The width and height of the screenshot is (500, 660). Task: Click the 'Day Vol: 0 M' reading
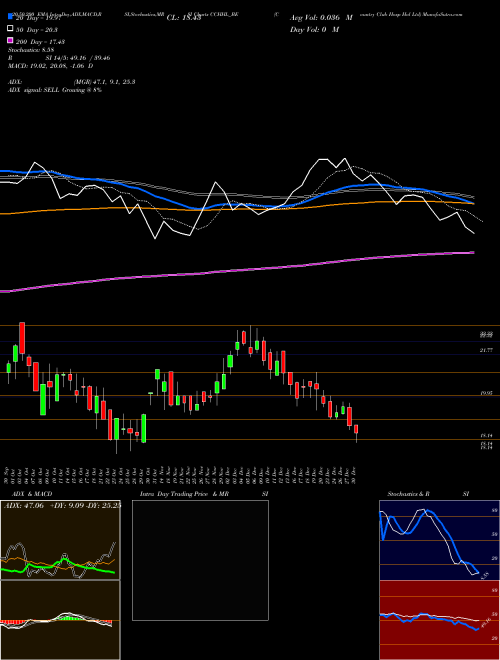pyautogui.click(x=314, y=29)
